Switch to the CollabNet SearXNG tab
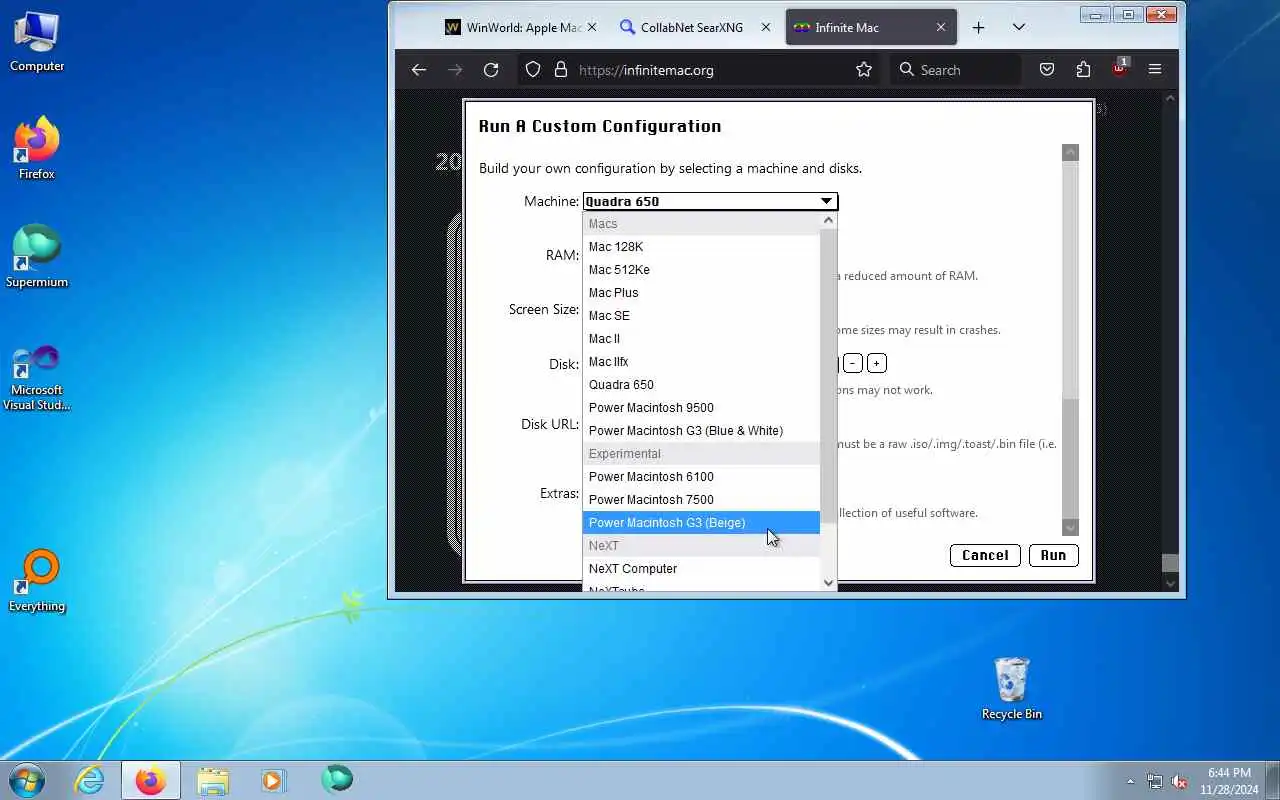 point(695,27)
